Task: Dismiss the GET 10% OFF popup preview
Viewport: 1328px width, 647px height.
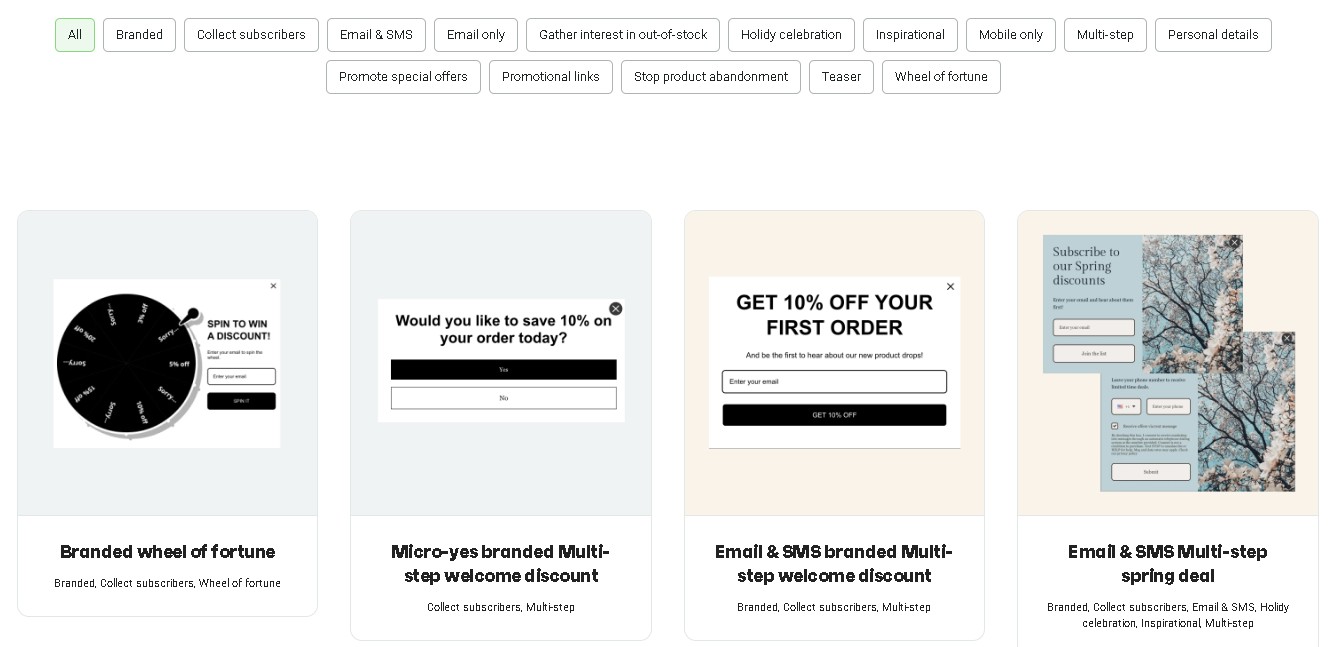Action: [x=950, y=286]
